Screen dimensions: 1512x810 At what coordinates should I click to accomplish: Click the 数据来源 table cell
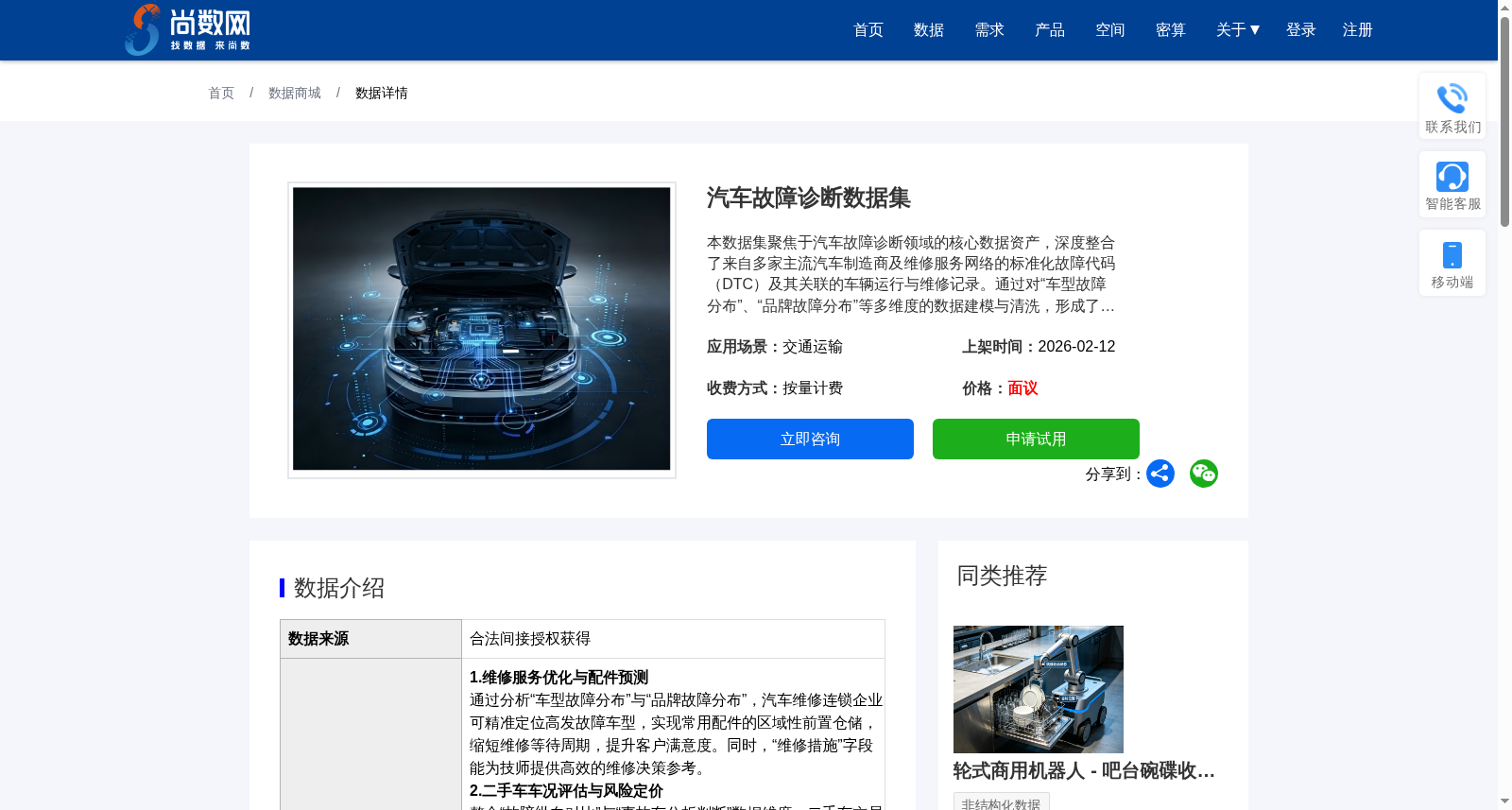pyautogui.click(x=370, y=639)
